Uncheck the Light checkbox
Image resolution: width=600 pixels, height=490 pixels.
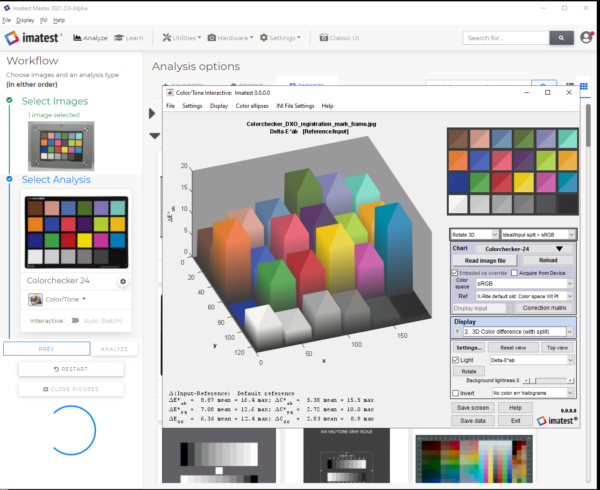[x=455, y=358]
